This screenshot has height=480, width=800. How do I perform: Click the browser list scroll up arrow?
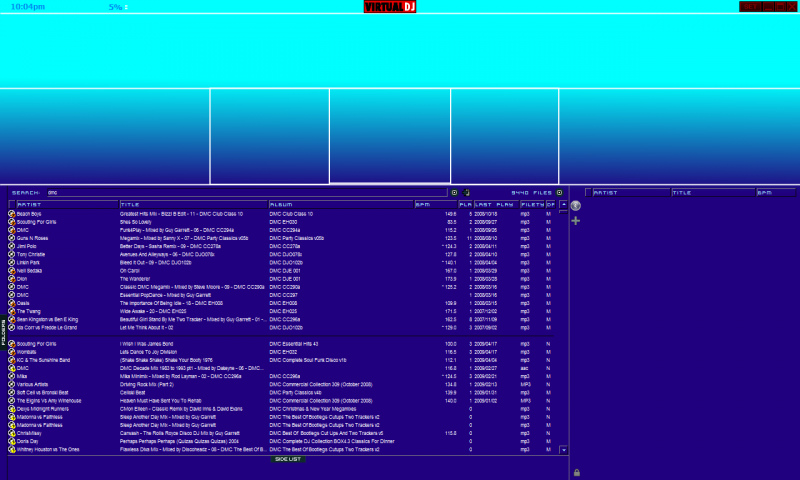(x=564, y=205)
